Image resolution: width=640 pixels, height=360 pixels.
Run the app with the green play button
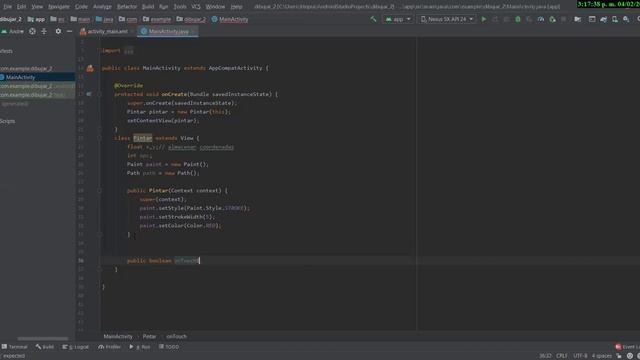(x=484, y=19)
